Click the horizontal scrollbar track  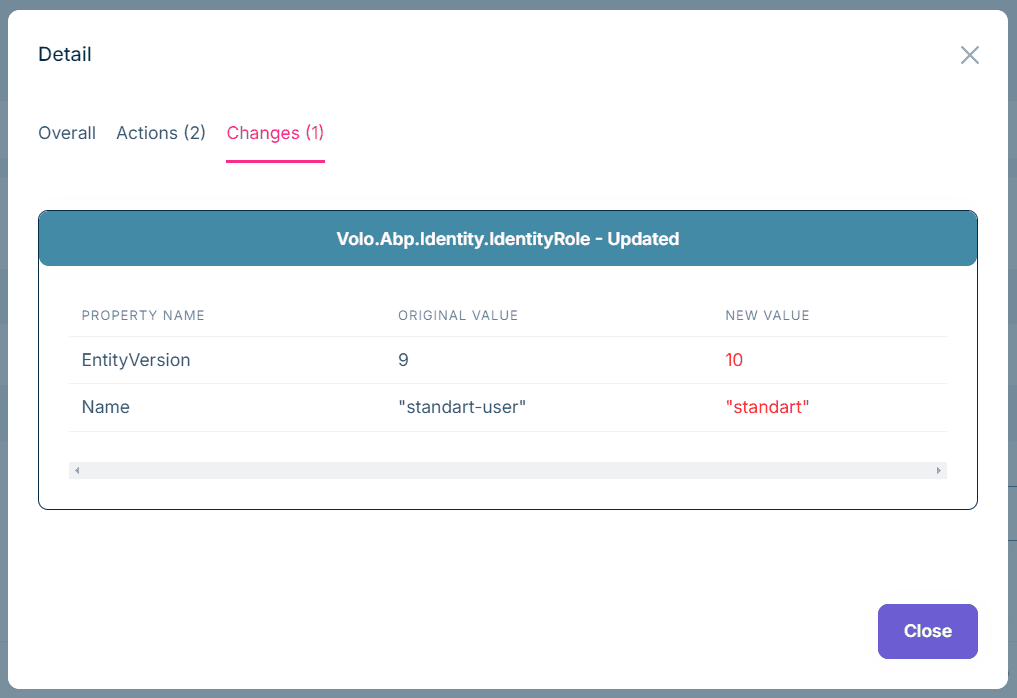click(508, 469)
